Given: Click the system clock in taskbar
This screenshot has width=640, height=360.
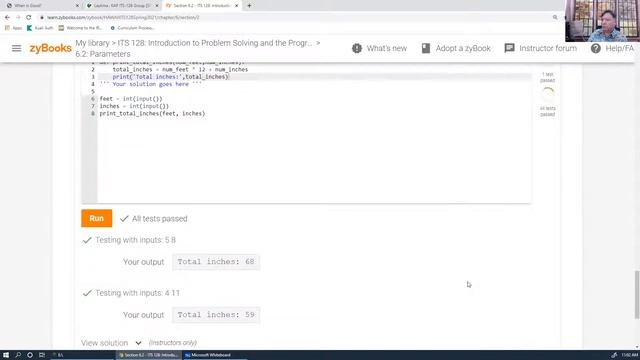Looking at the screenshot, I should (x=629, y=355).
